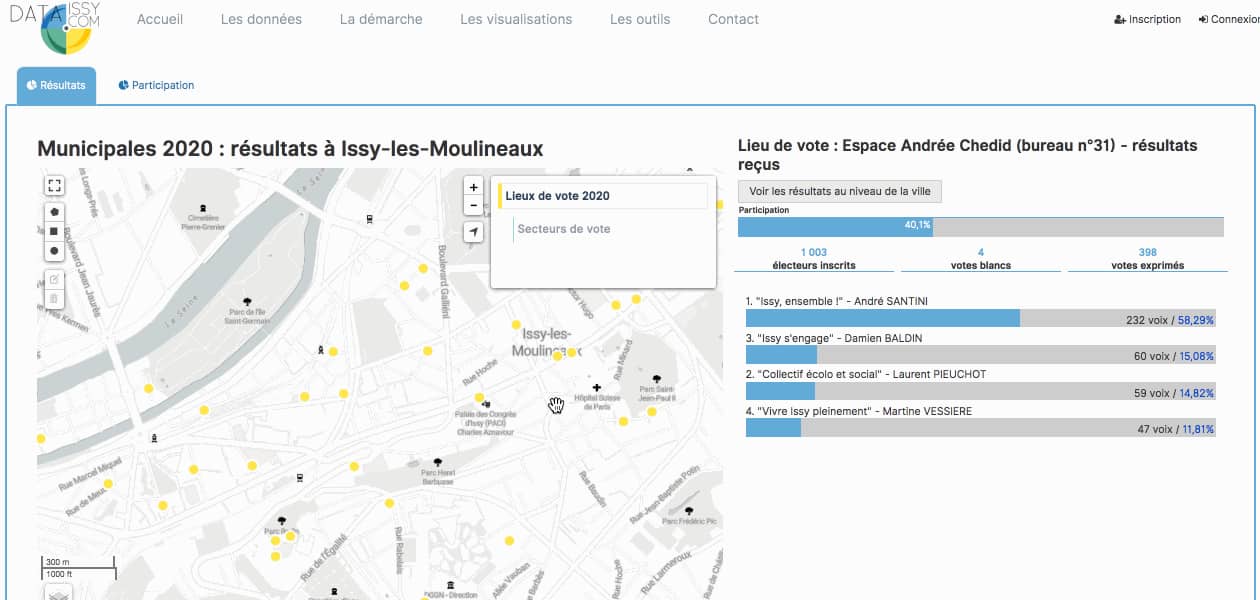Viewport: 1260px width, 600px height.
Task: Open the Les données menu
Action: 261,19
